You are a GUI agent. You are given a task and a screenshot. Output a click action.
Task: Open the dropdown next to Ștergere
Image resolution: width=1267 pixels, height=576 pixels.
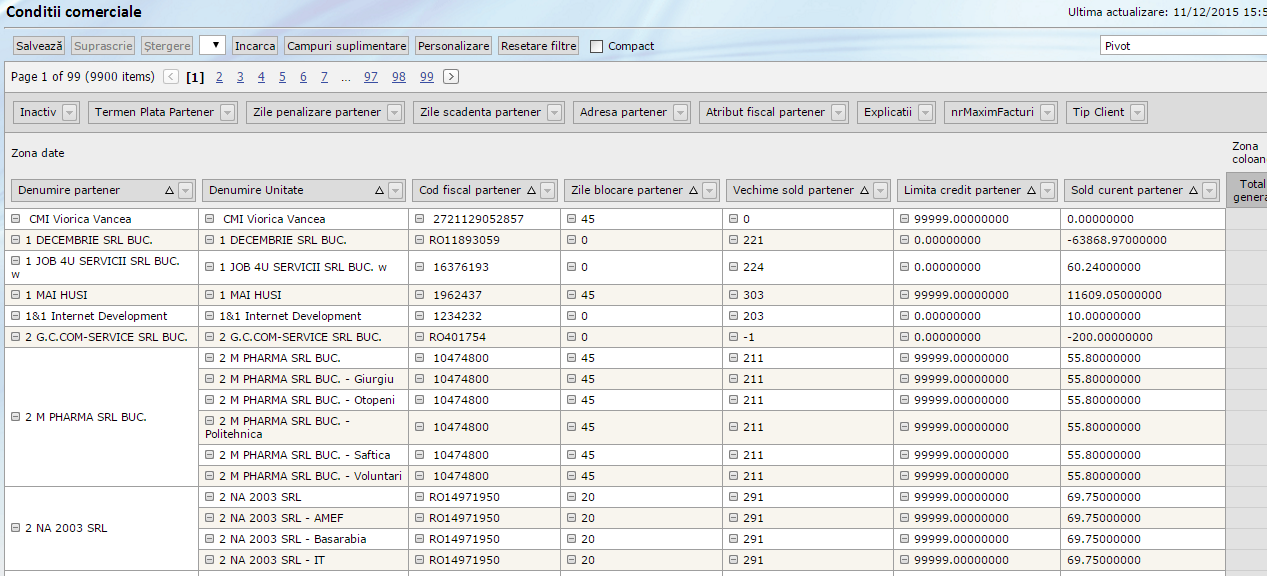pyautogui.click(x=212, y=46)
